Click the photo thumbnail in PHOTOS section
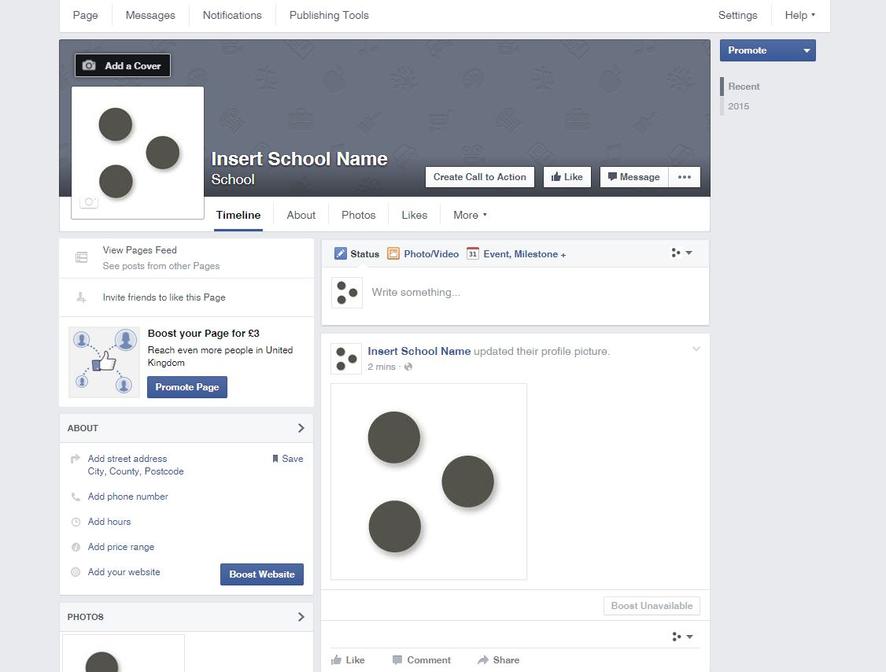 [123, 653]
